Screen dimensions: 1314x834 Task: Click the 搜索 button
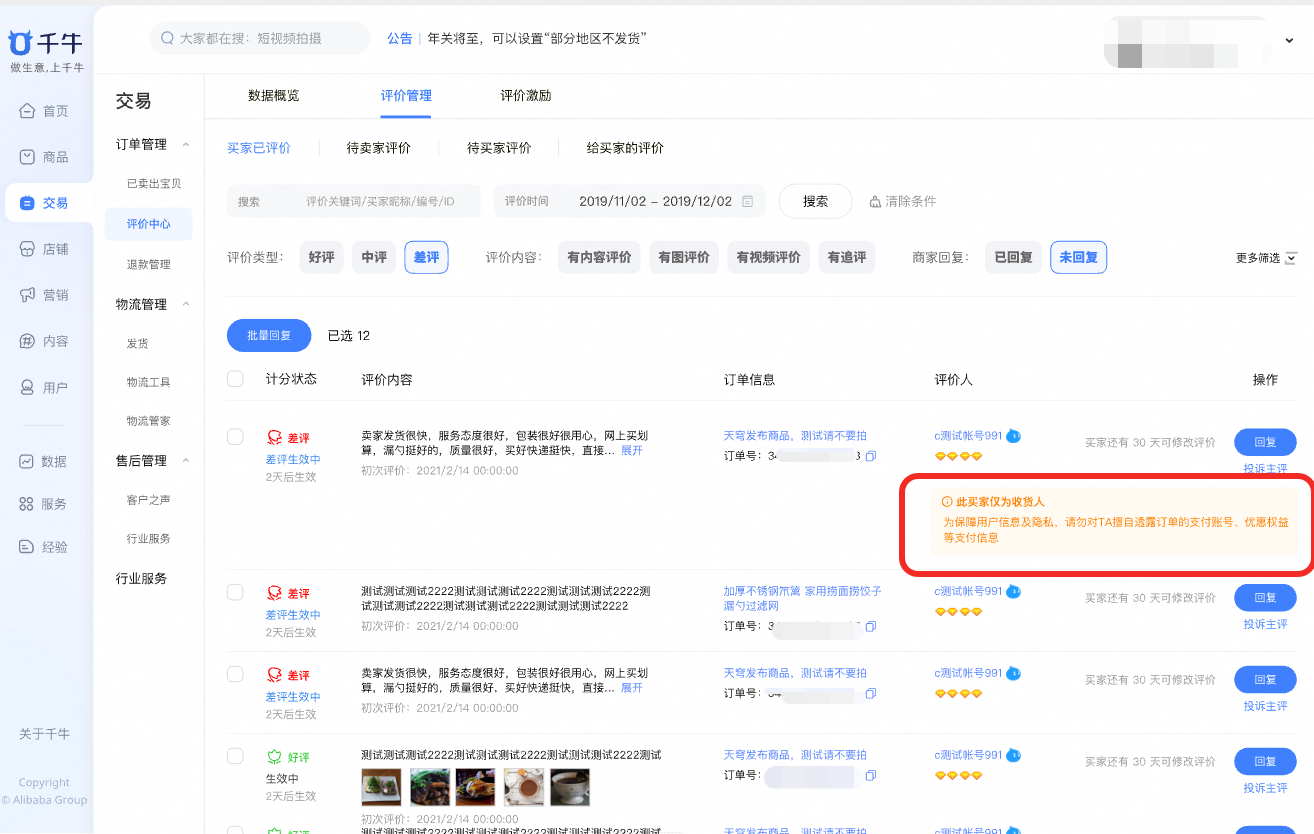tap(815, 201)
